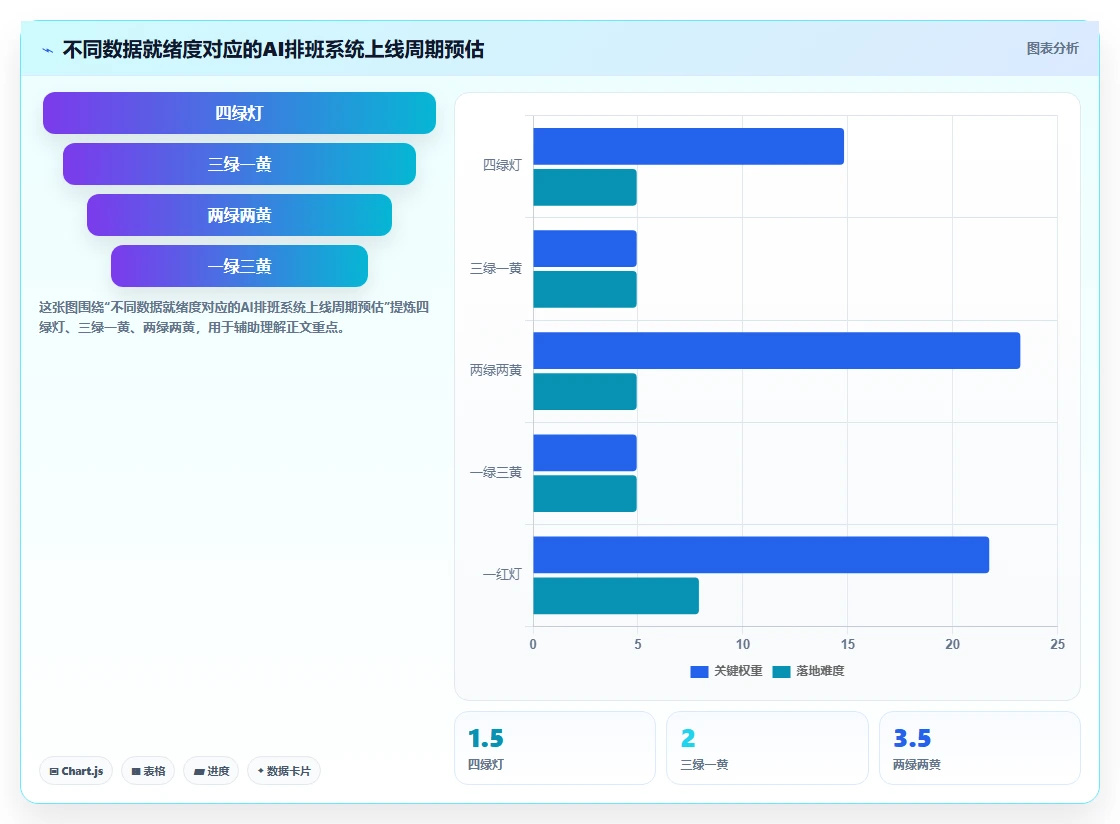Click the 两绿两黄 teal 落地难度 bar
1120x824 pixels.
[585, 391]
